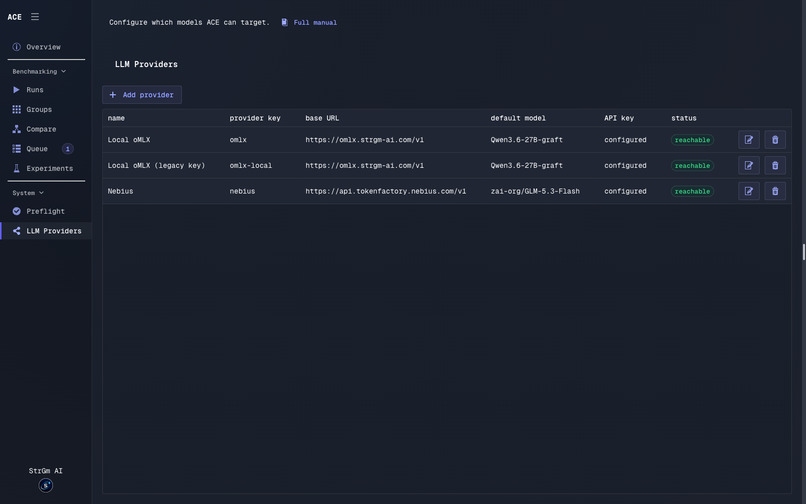Click the name column header

116,118
